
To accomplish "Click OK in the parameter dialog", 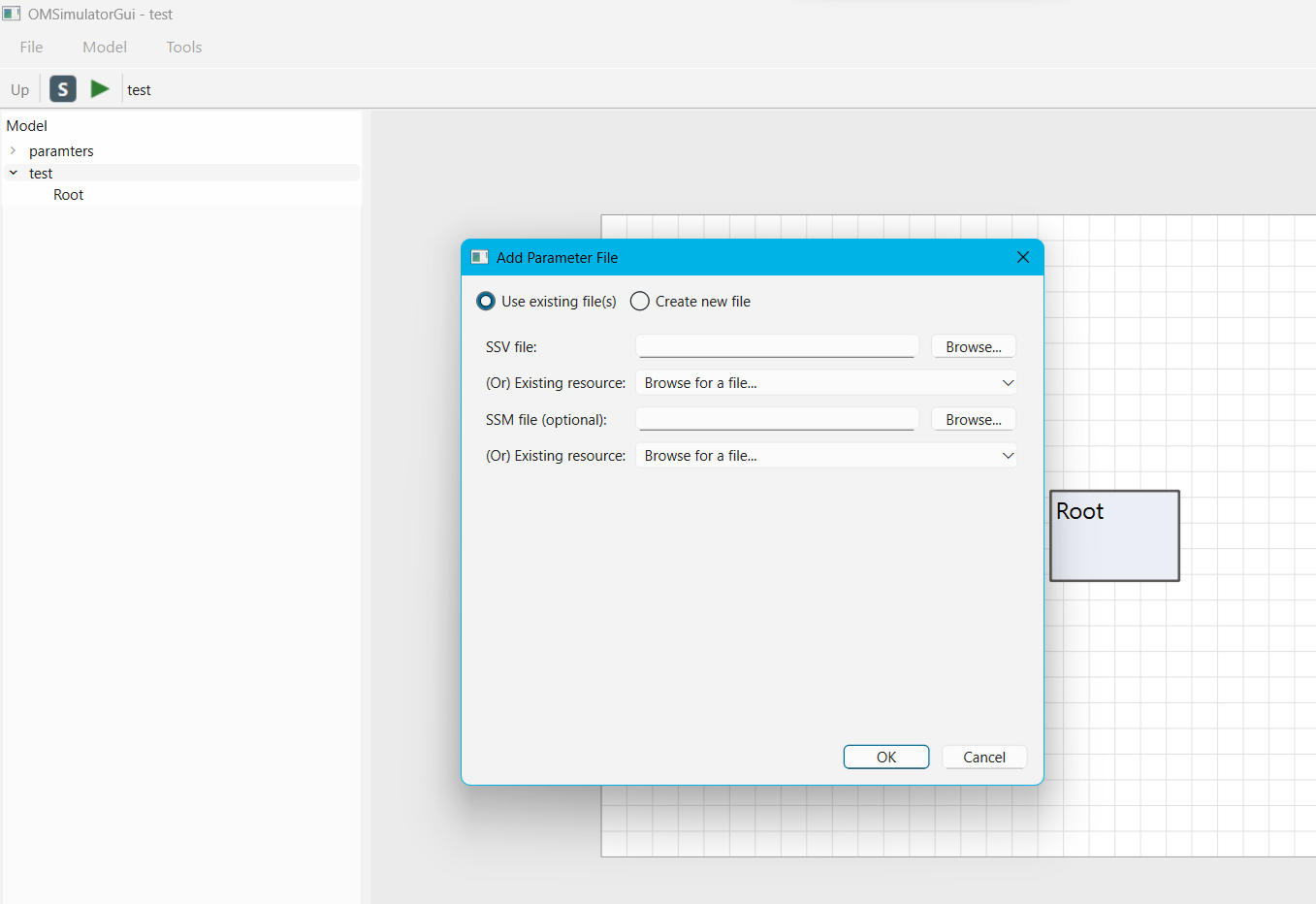I will click(x=886, y=758).
